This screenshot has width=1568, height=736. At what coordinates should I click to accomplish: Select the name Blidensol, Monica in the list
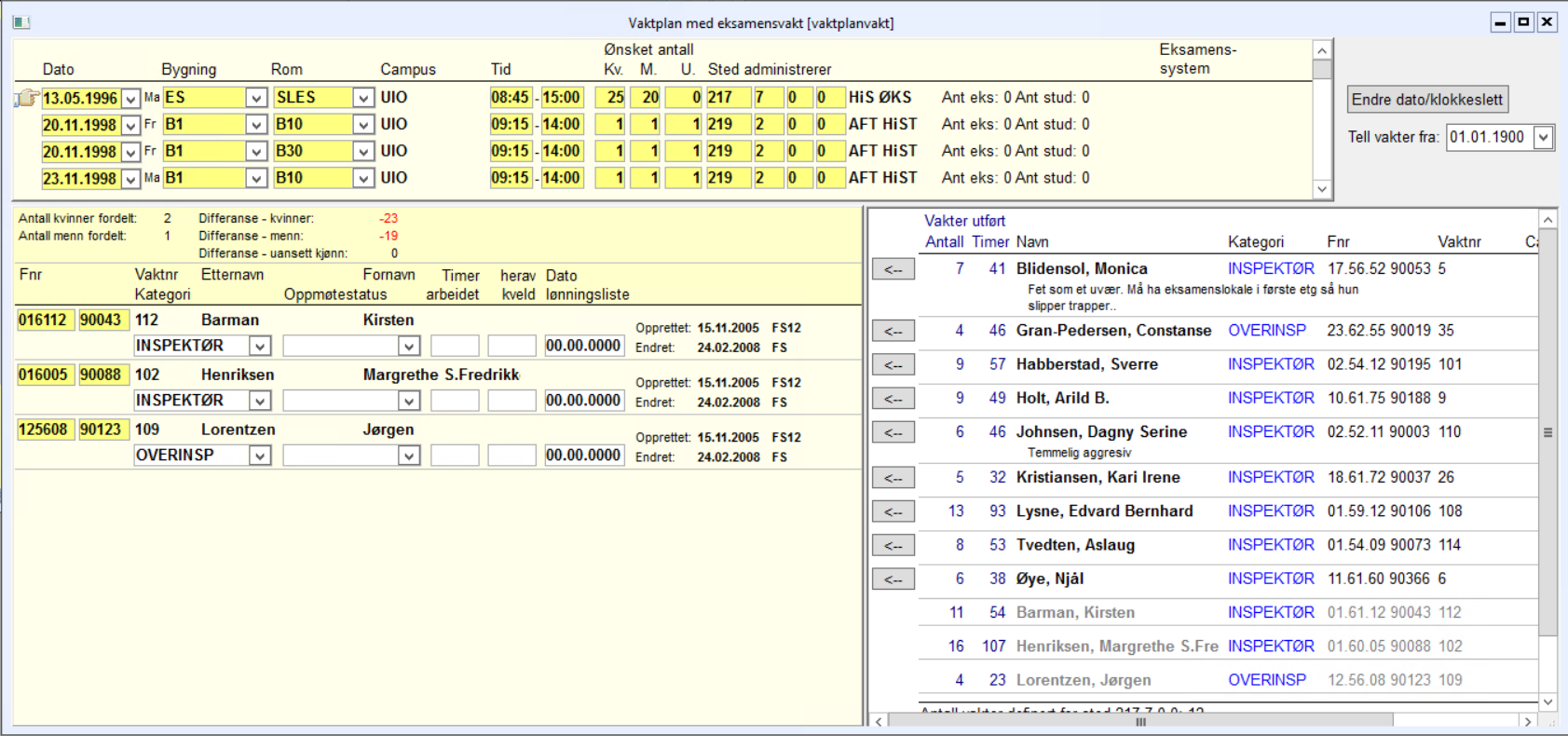pyautogui.click(x=1082, y=269)
